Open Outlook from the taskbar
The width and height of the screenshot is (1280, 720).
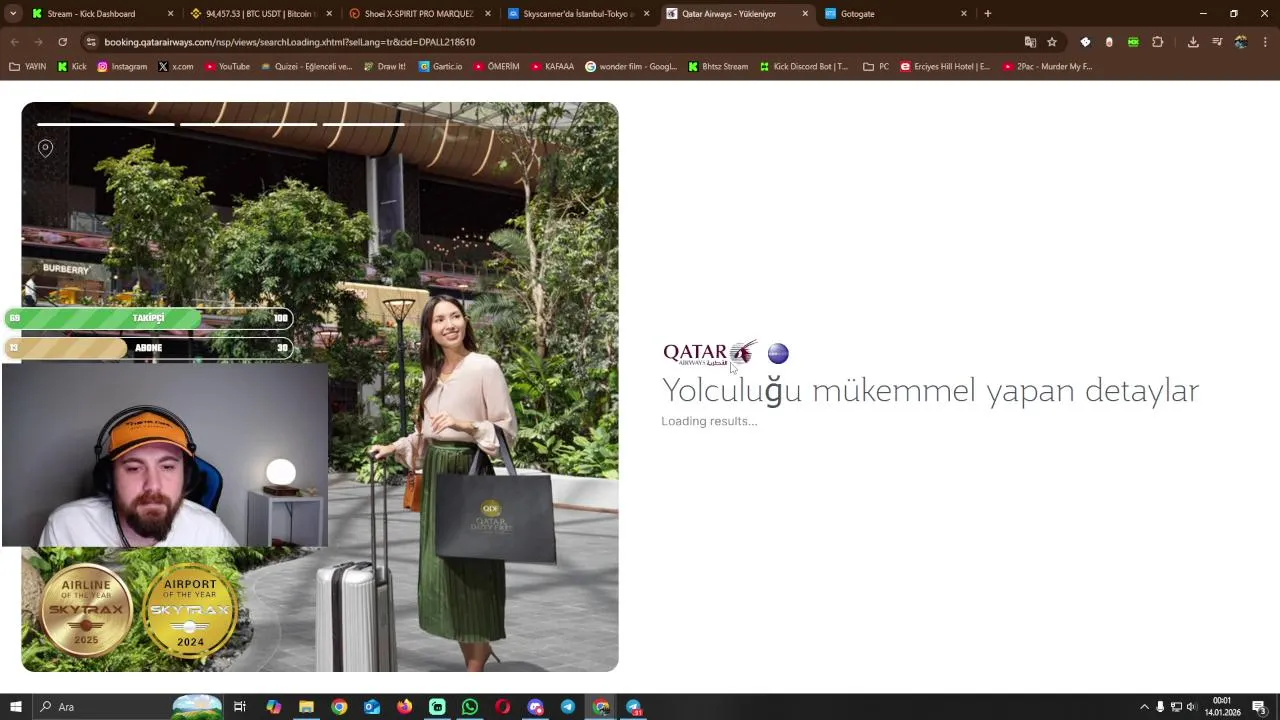[x=372, y=707]
